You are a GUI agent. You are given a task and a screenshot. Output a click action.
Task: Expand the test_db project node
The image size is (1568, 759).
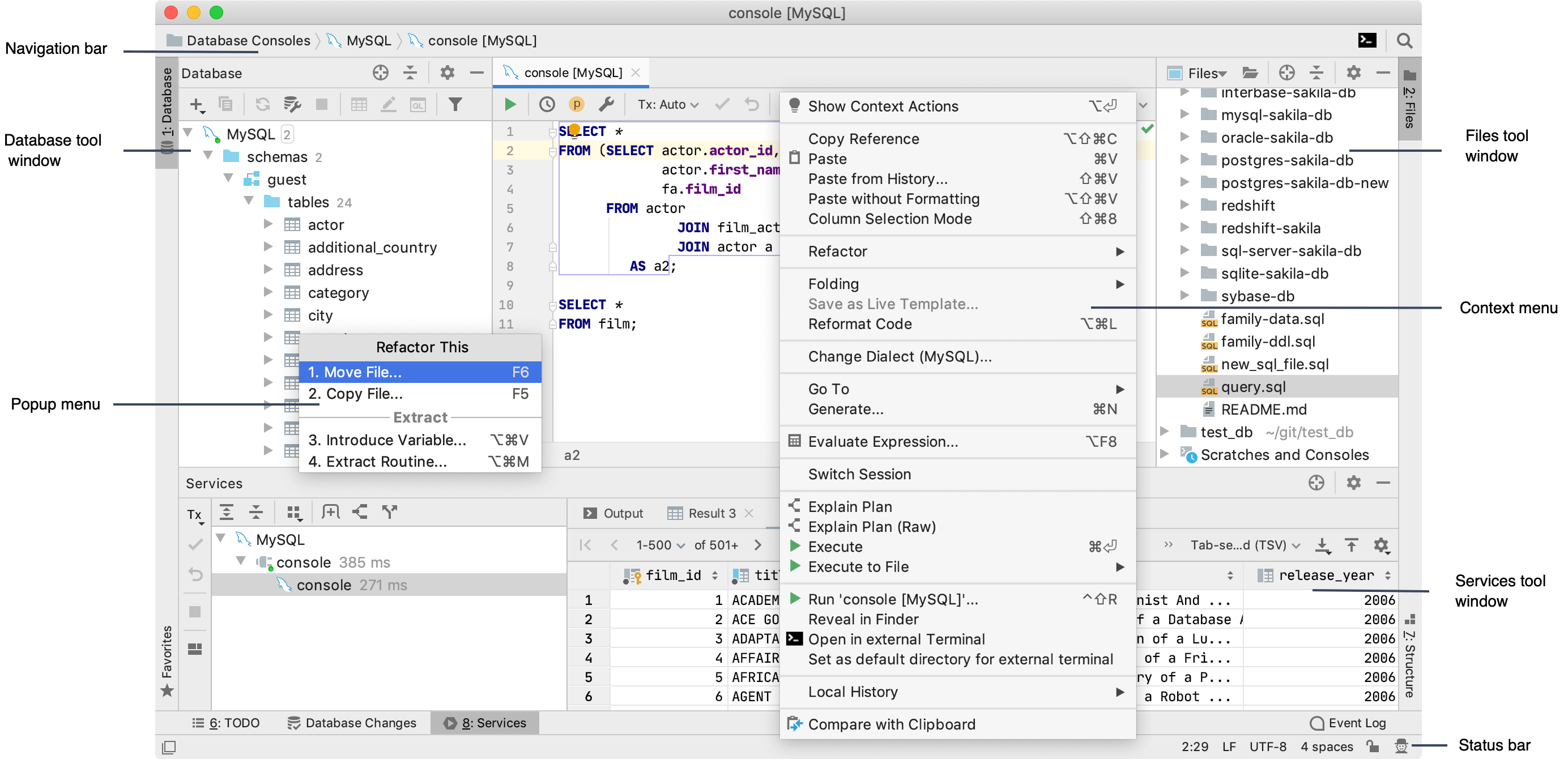point(1164,432)
